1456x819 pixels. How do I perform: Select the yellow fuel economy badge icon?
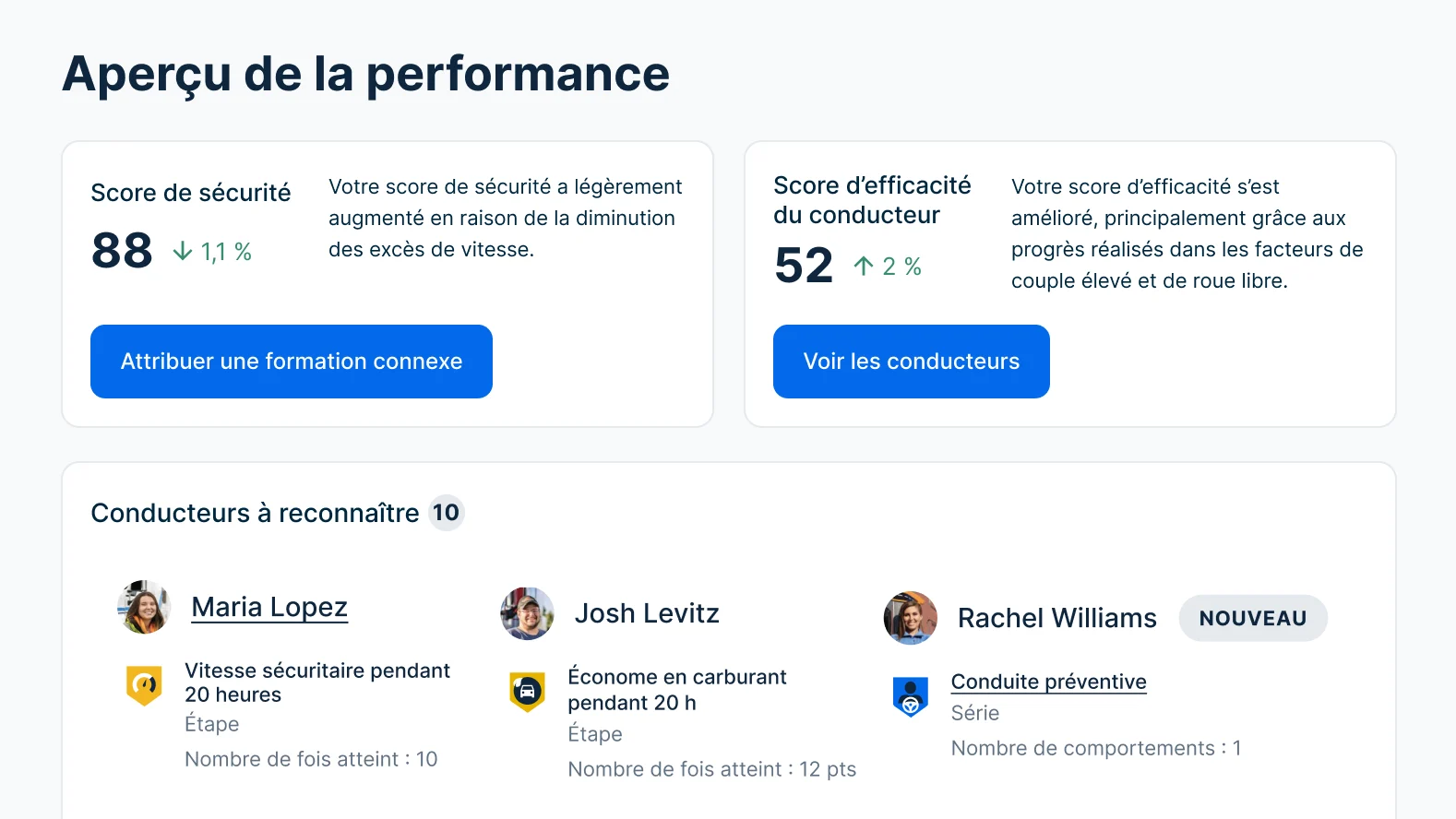pos(527,689)
